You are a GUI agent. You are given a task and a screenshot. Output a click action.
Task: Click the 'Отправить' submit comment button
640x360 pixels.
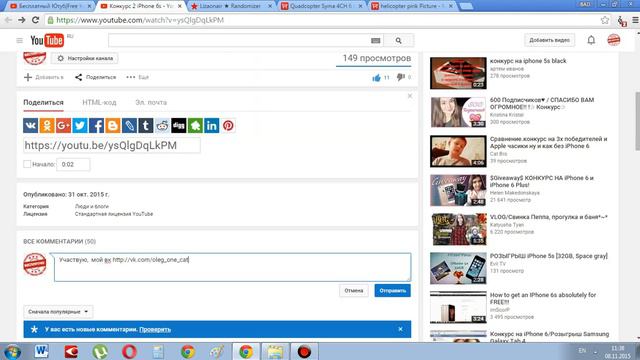point(393,291)
